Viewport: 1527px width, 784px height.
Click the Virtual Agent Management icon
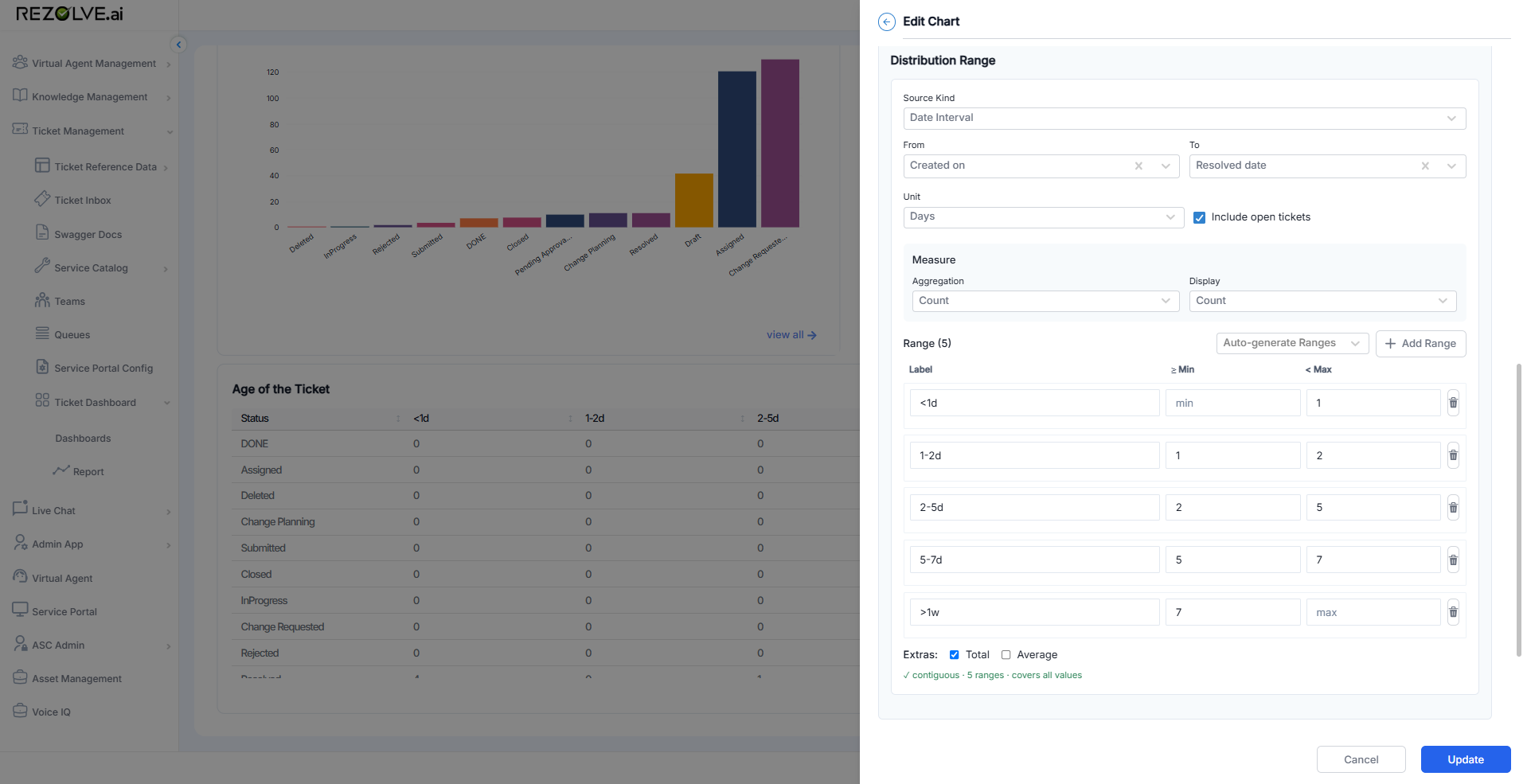(x=20, y=62)
